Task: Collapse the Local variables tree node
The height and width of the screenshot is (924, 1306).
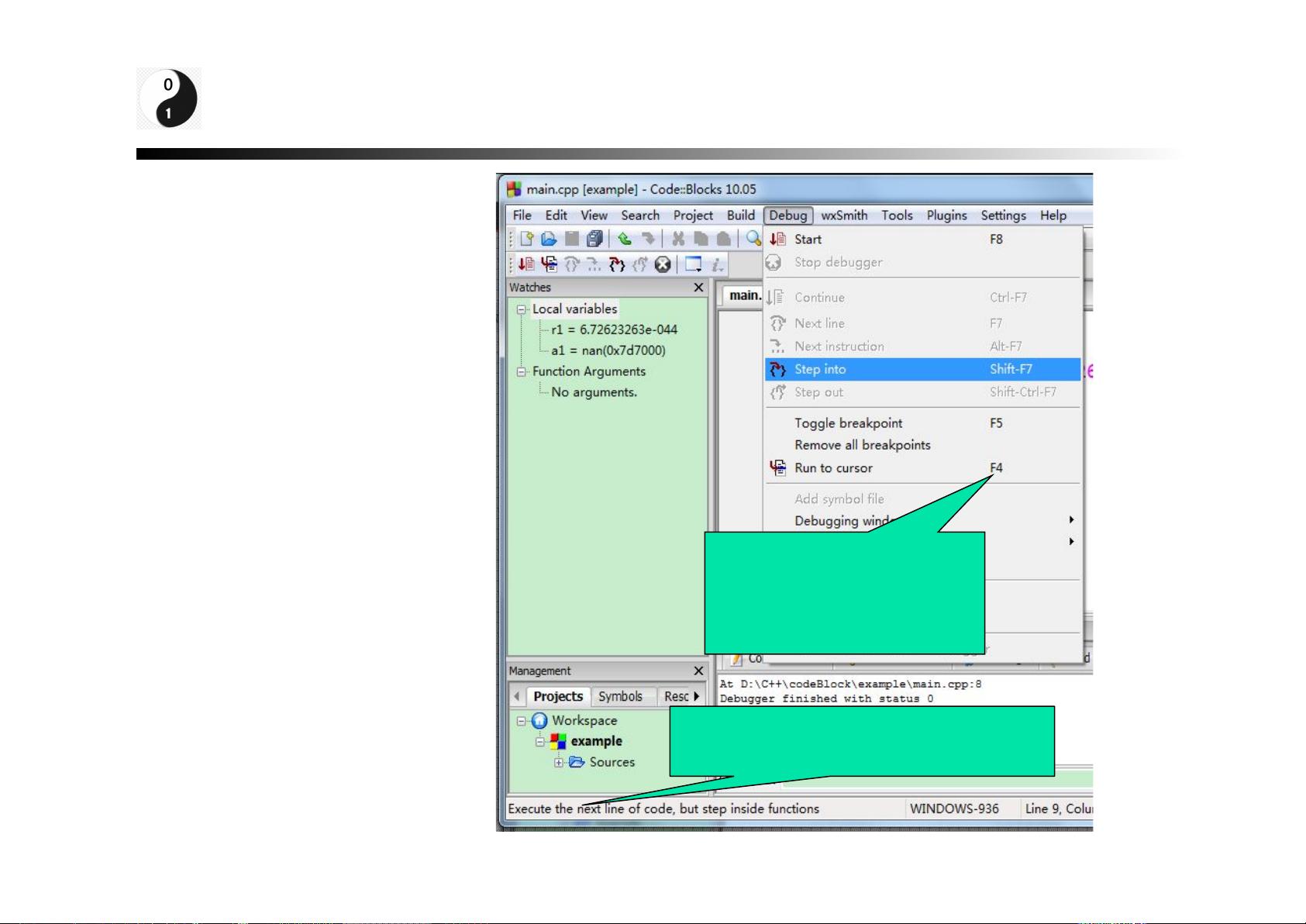Action: pyautogui.click(x=522, y=309)
